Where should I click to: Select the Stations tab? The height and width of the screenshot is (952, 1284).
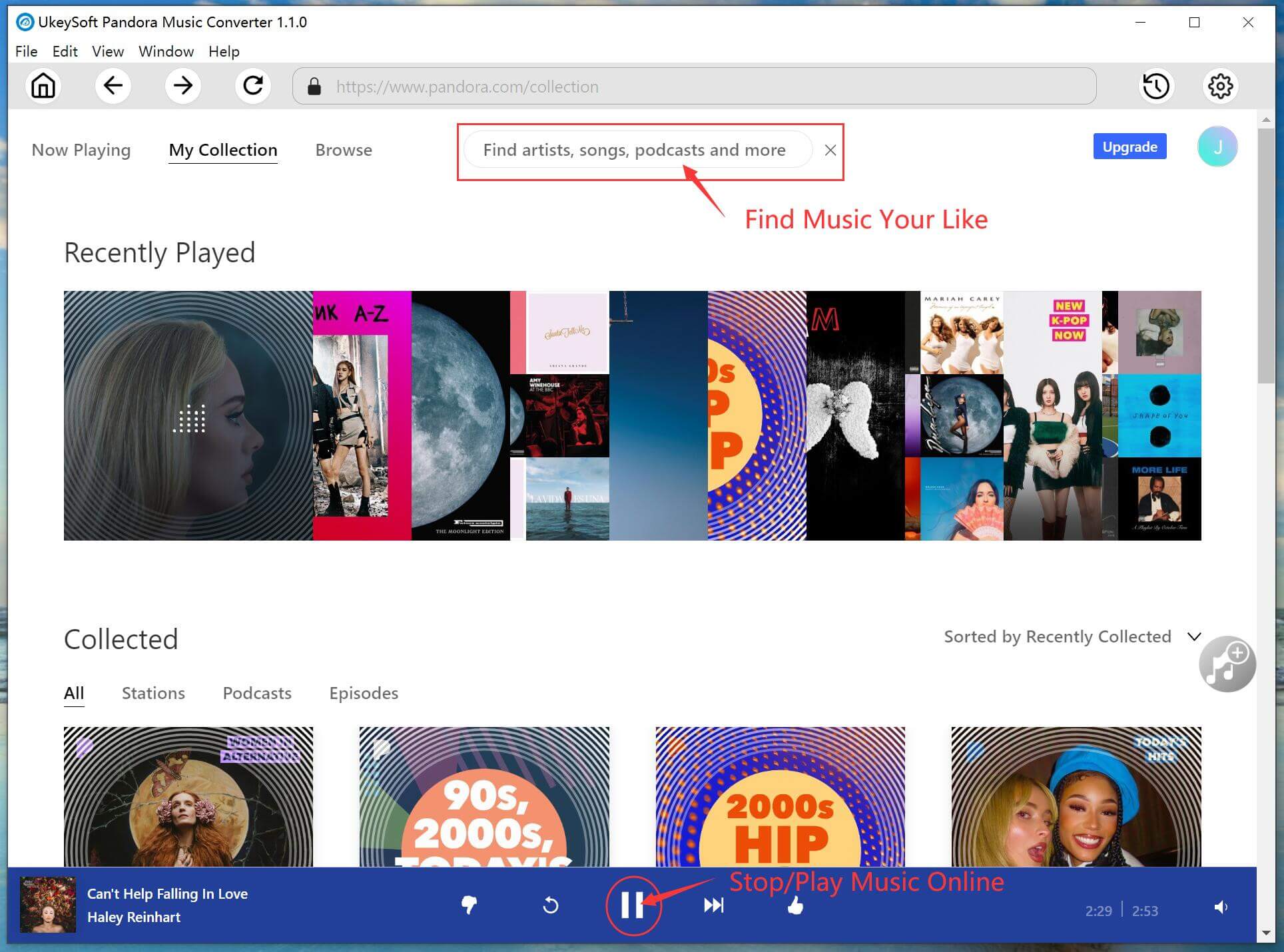(153, 692)
